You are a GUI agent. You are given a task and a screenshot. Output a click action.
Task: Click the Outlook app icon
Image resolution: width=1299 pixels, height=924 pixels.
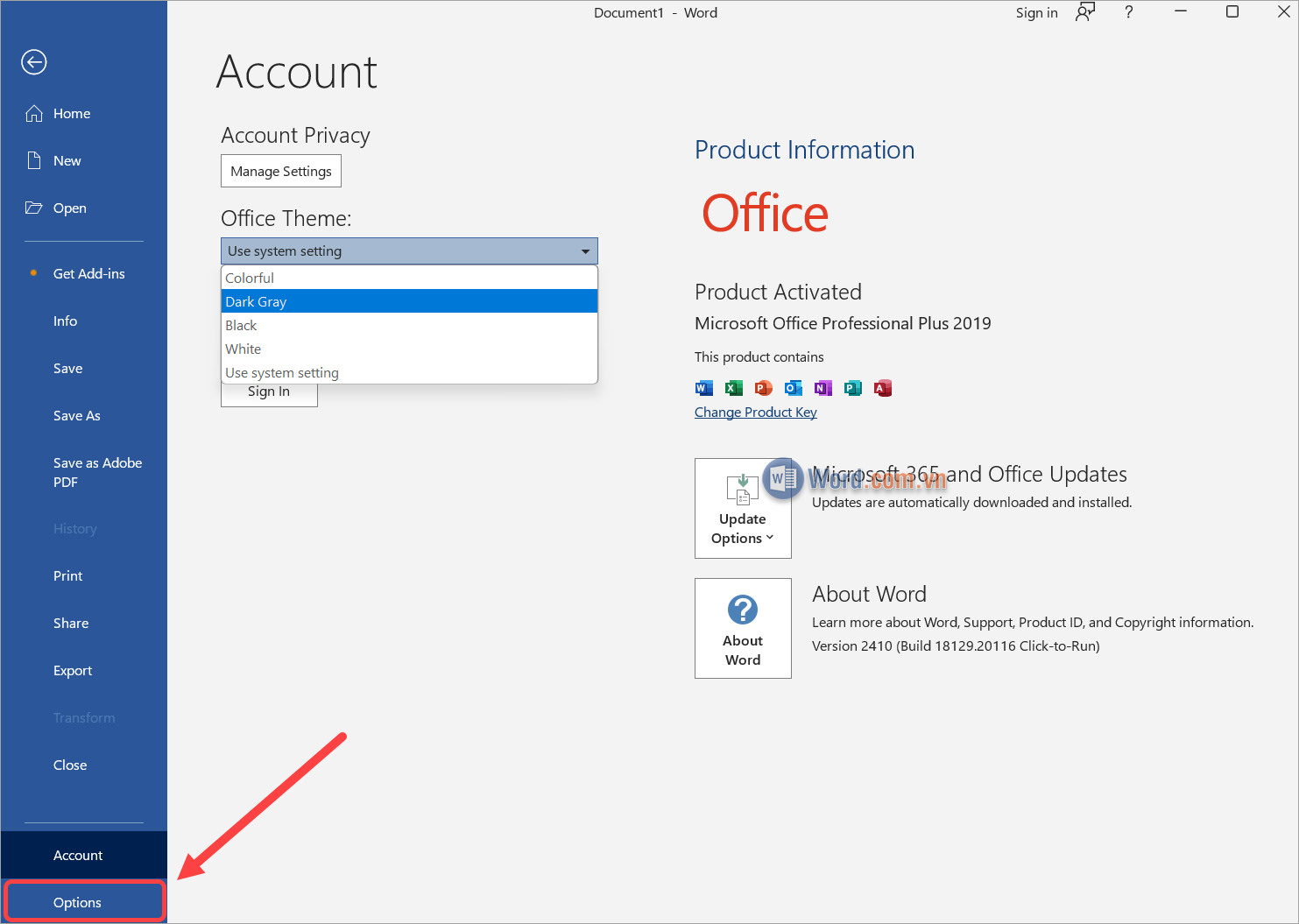[794, 388]
